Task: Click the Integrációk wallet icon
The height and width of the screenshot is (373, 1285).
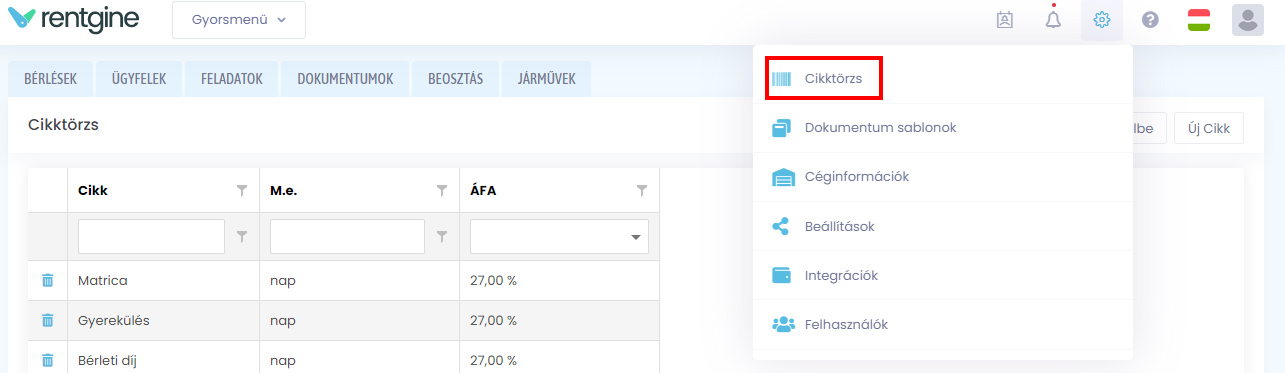Action: (782, 275)
